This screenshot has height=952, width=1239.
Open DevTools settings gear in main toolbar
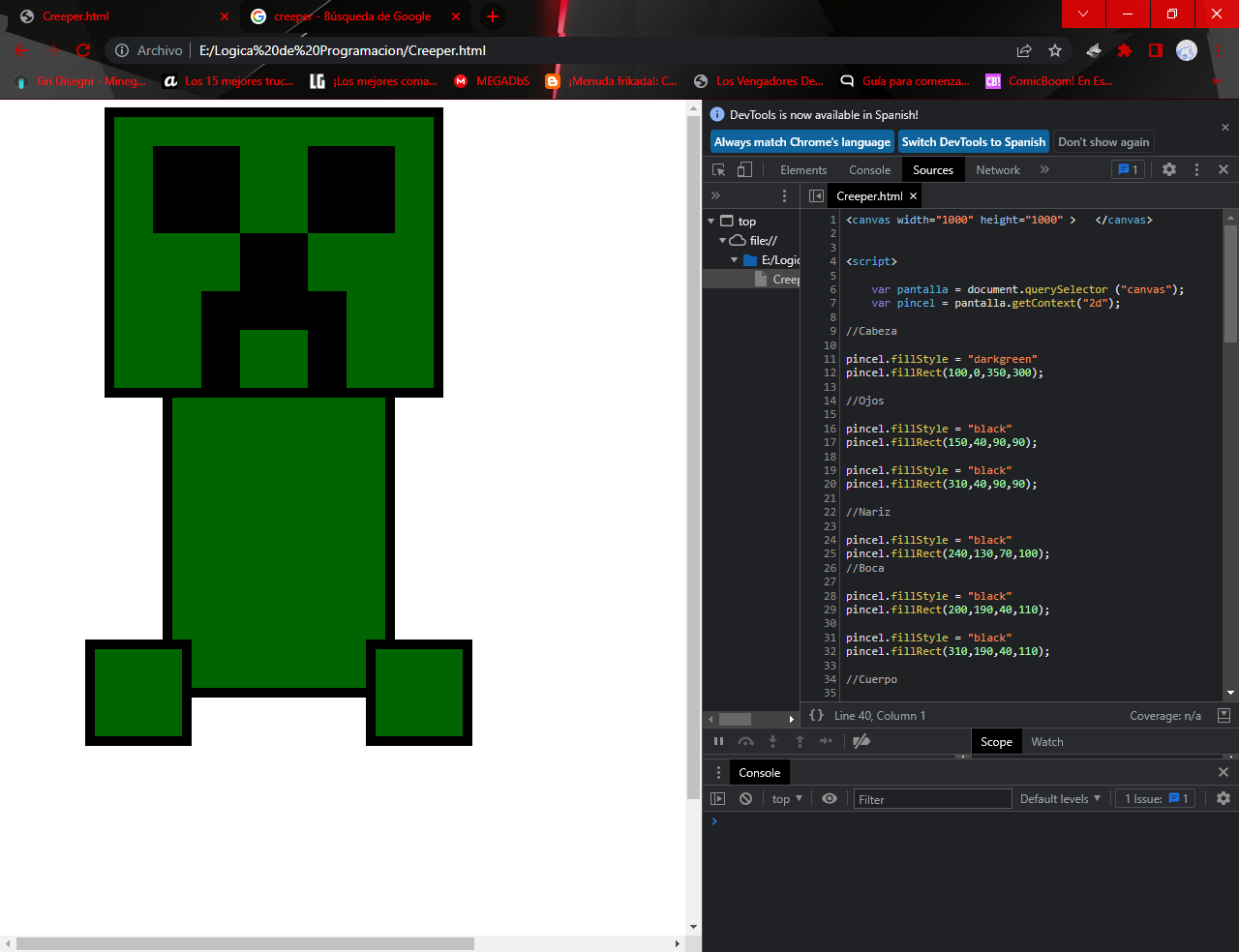1169,169
